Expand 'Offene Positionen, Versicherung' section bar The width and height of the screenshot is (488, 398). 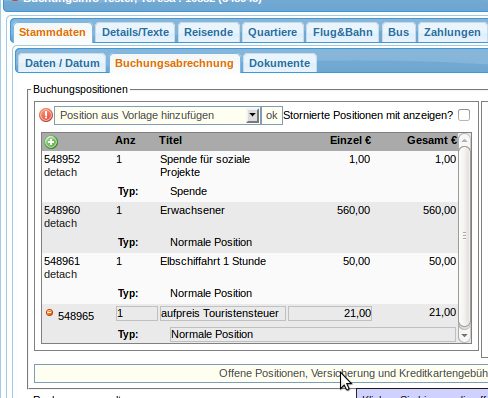[261, 373]
